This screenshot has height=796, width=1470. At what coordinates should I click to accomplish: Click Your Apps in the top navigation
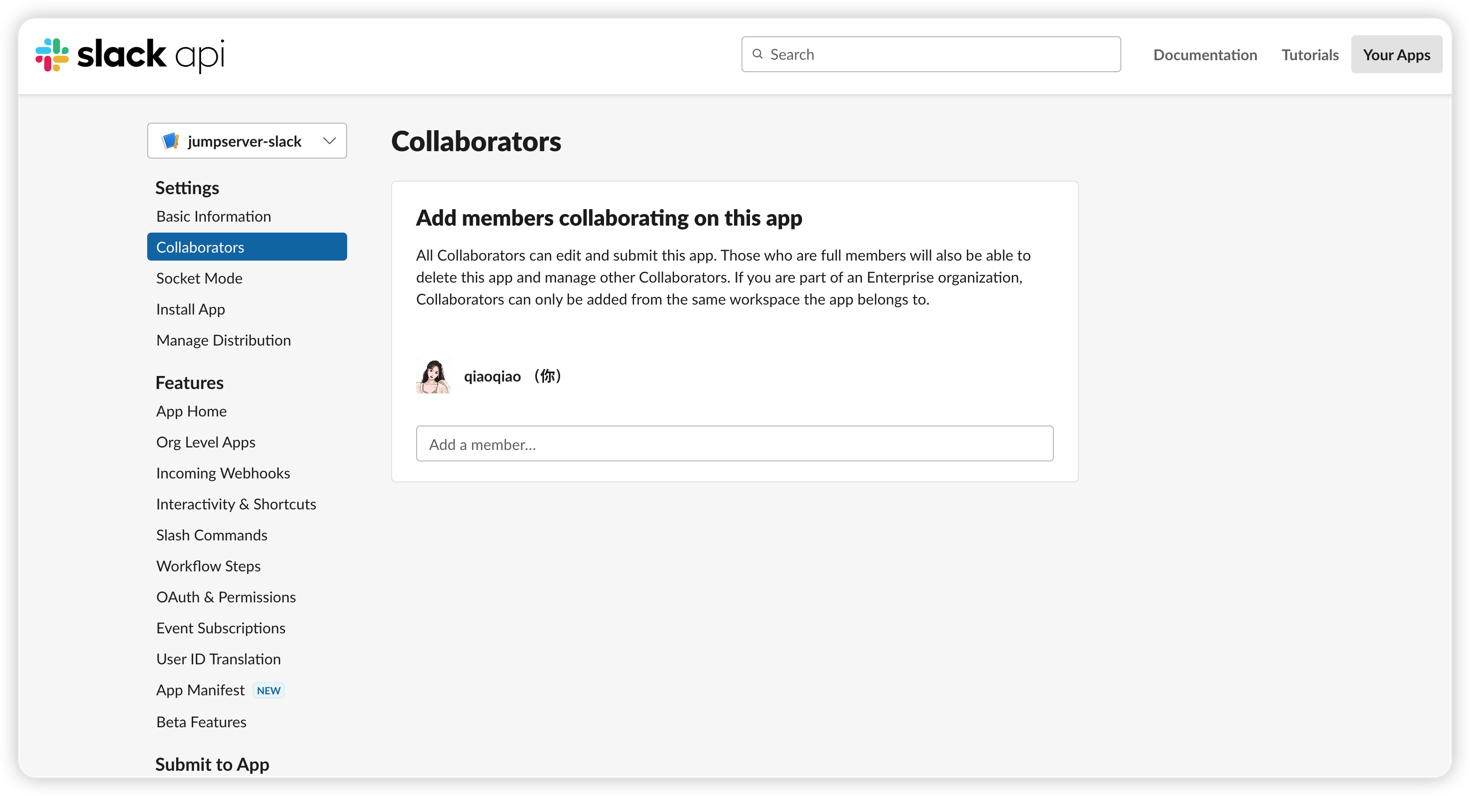click(1396, 54)
